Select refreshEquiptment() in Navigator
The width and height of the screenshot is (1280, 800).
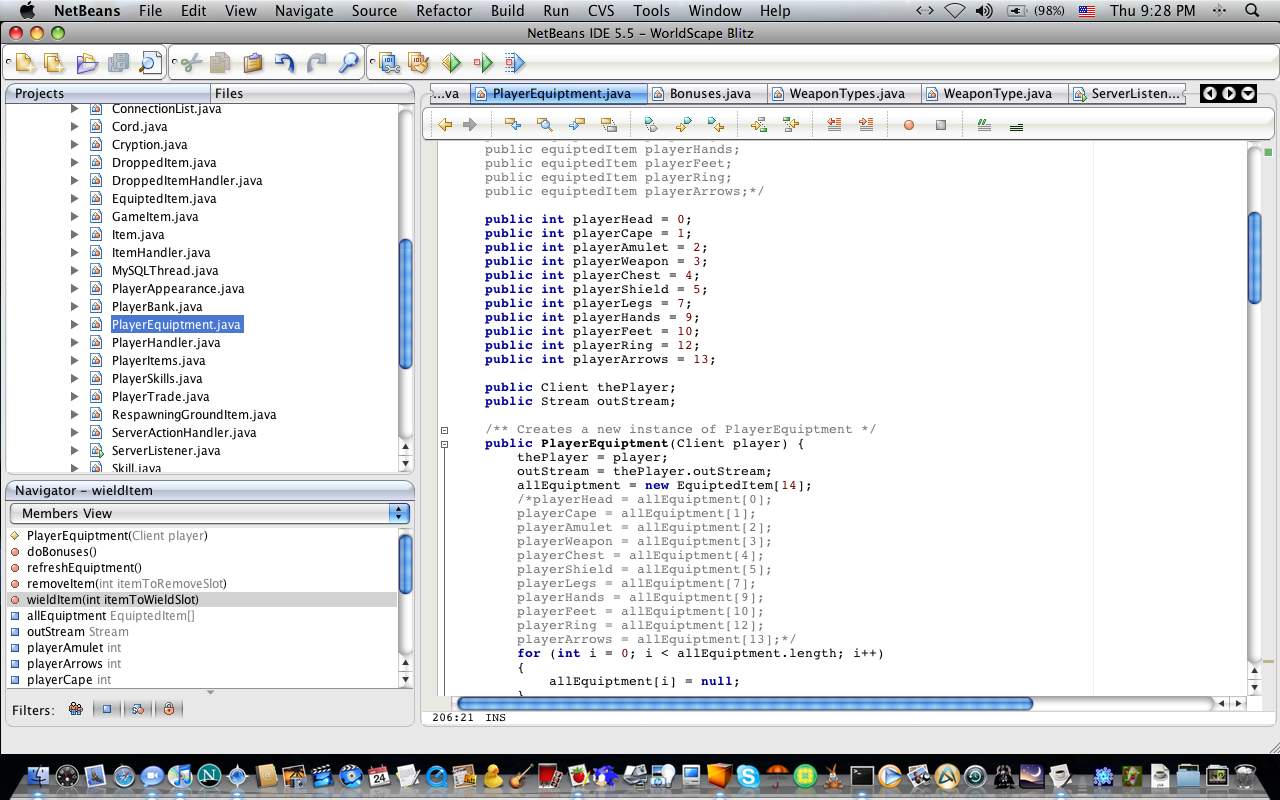pos(84,568)
